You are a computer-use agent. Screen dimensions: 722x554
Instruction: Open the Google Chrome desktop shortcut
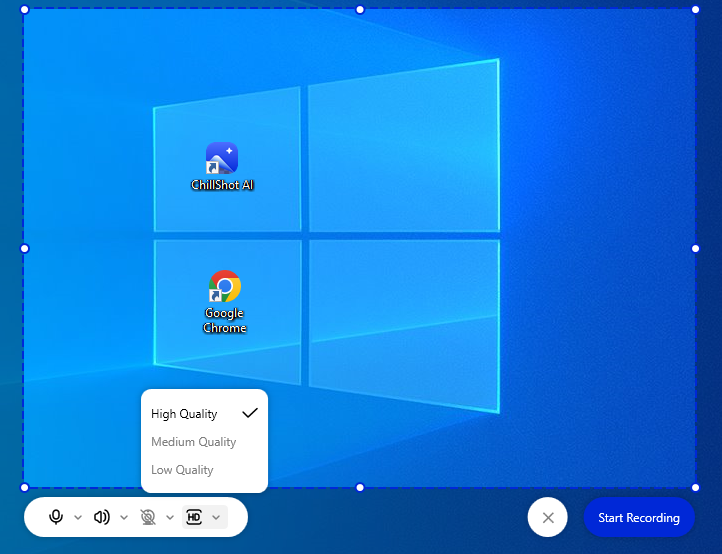[225, 302]
